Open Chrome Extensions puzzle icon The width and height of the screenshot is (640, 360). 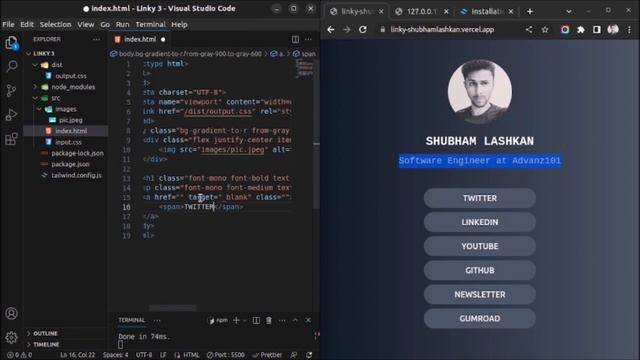(x=581, y=29)
